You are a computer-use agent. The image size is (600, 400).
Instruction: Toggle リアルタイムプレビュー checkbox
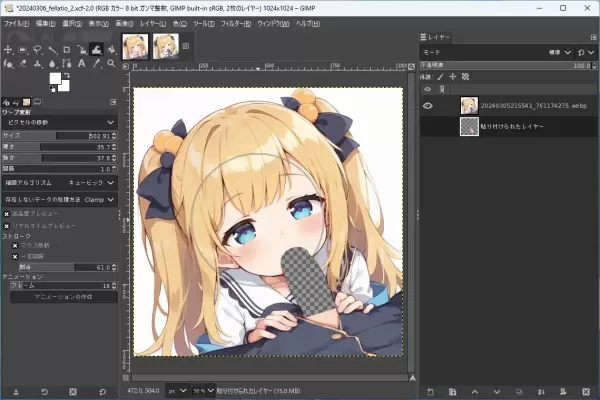coord(7,226)
